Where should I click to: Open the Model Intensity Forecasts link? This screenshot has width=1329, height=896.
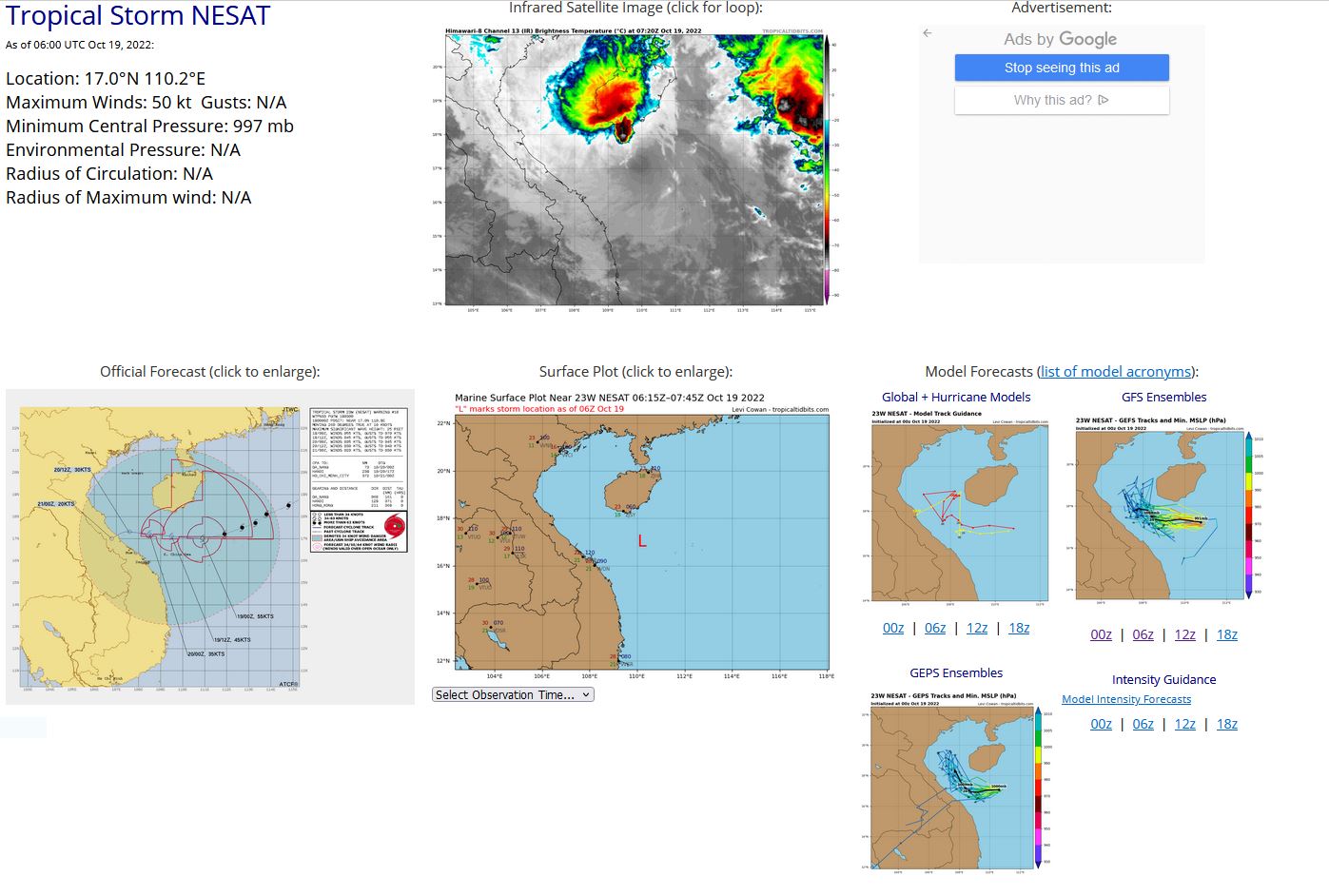[x=1126, y=699]
